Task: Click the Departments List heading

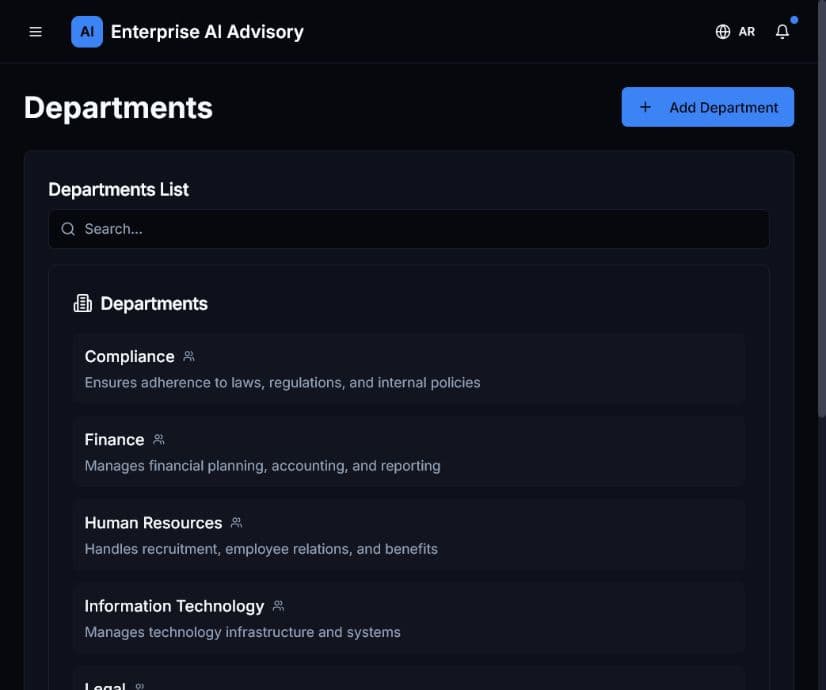Action: (119, 190)
